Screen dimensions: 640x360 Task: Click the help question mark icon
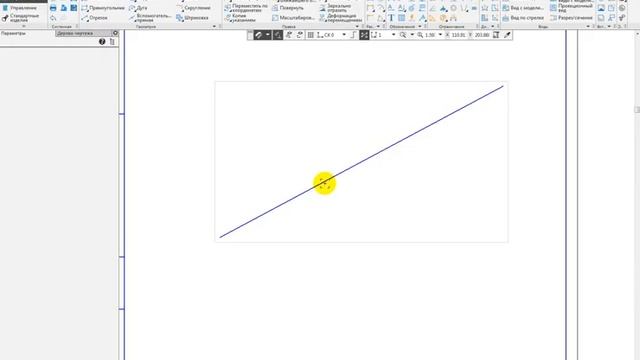pos(102,42)
